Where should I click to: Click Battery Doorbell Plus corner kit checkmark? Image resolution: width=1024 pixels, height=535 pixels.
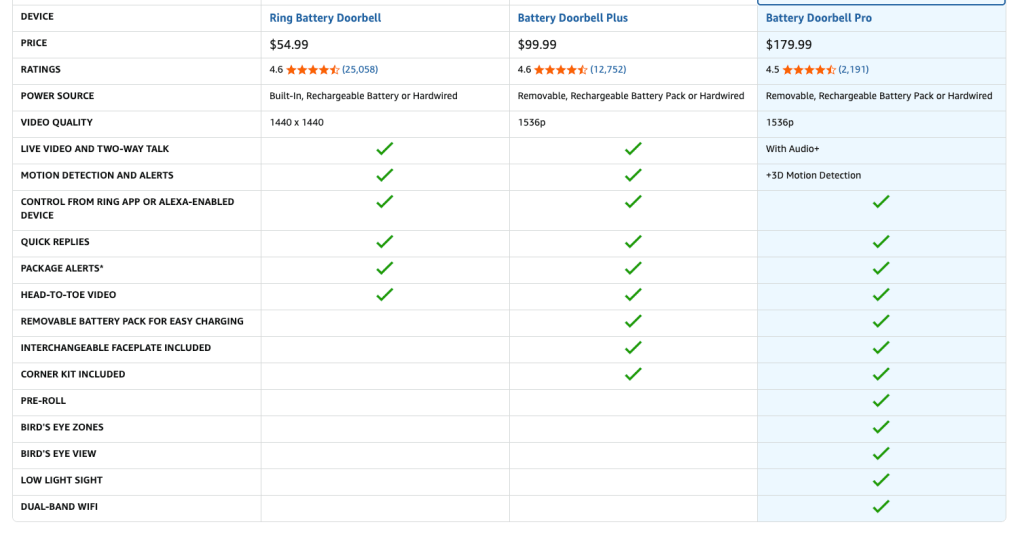632,374
